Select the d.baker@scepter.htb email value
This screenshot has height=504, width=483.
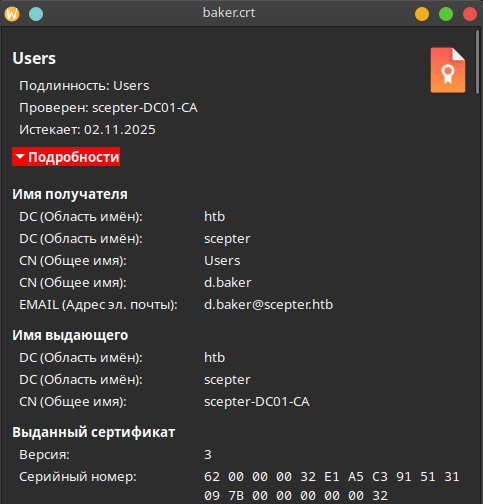[x=268, y=305]
